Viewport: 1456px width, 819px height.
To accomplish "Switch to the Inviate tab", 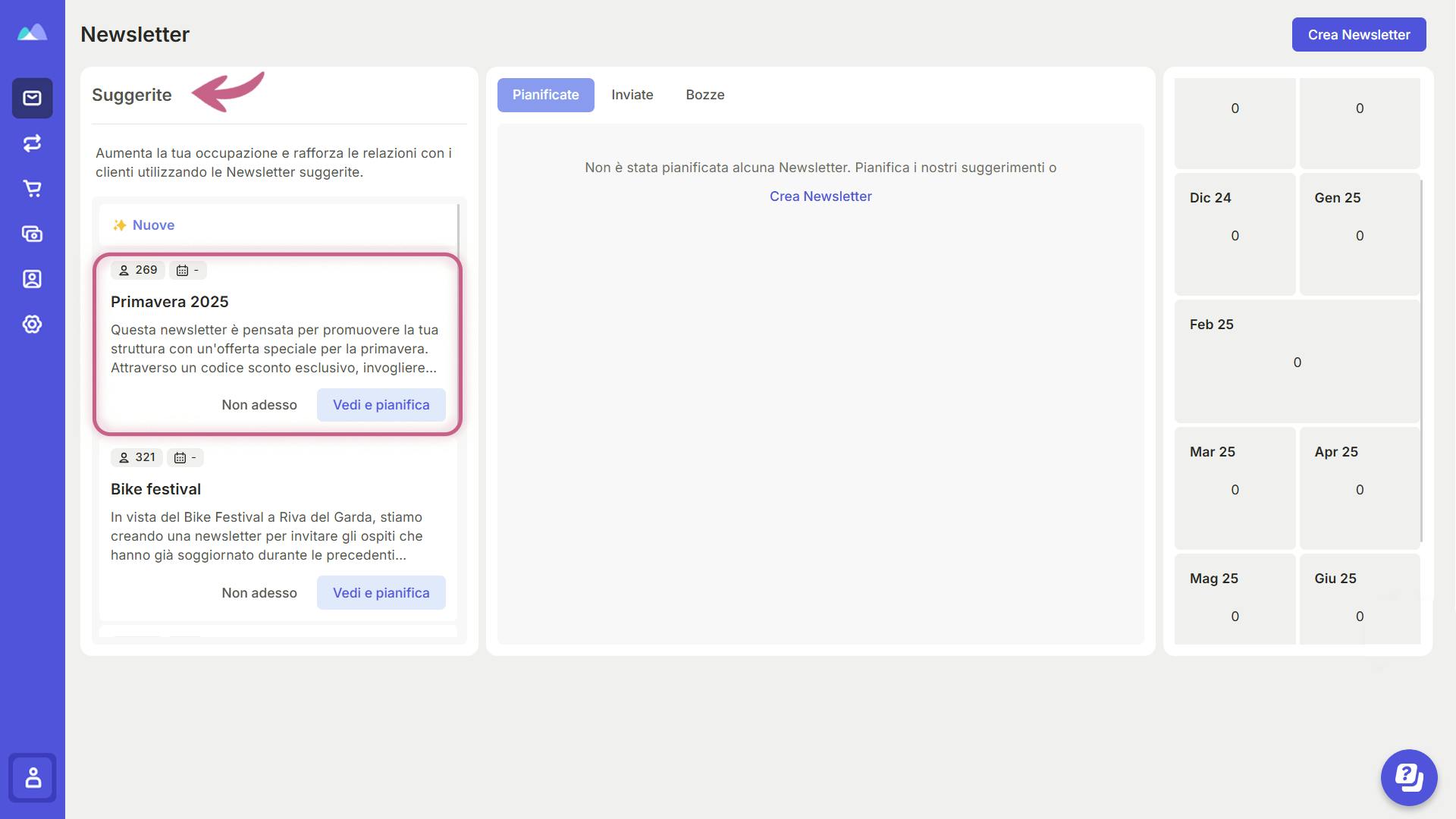I will (x=632, y=95).
